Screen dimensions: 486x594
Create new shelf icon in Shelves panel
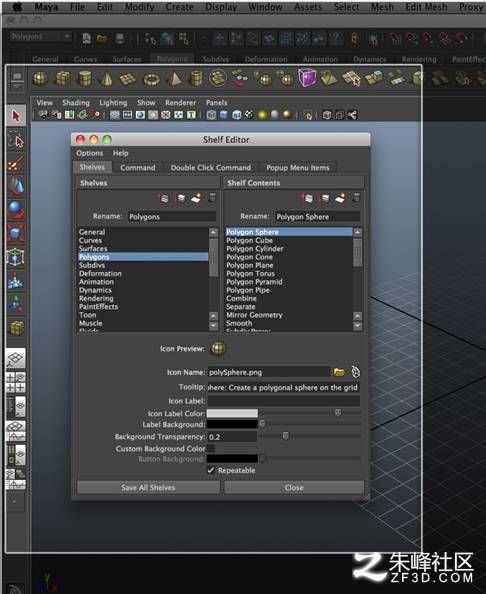pos(196,198)
